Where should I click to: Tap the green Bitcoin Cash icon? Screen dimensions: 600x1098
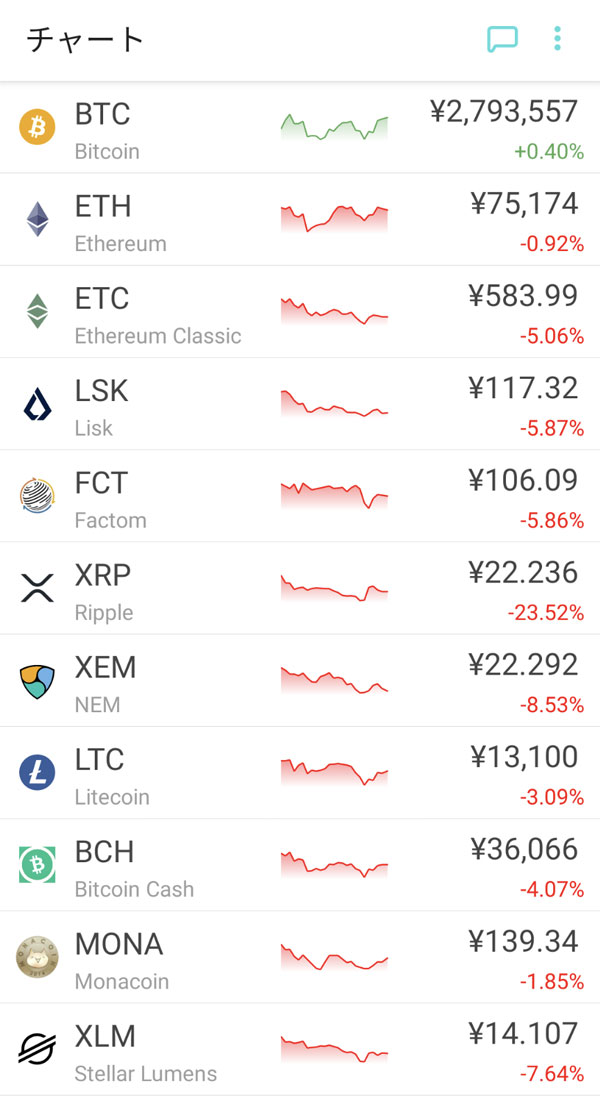coord(37,865)
